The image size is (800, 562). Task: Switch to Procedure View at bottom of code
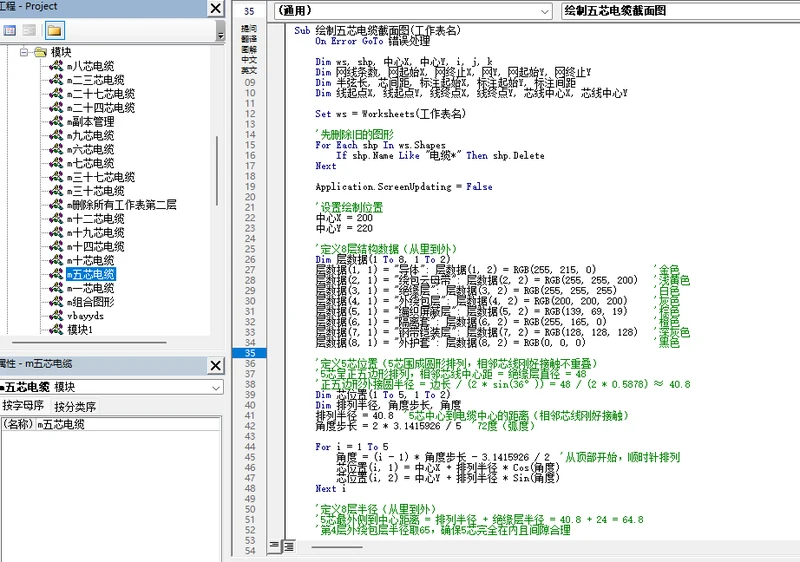click(274, 546)
